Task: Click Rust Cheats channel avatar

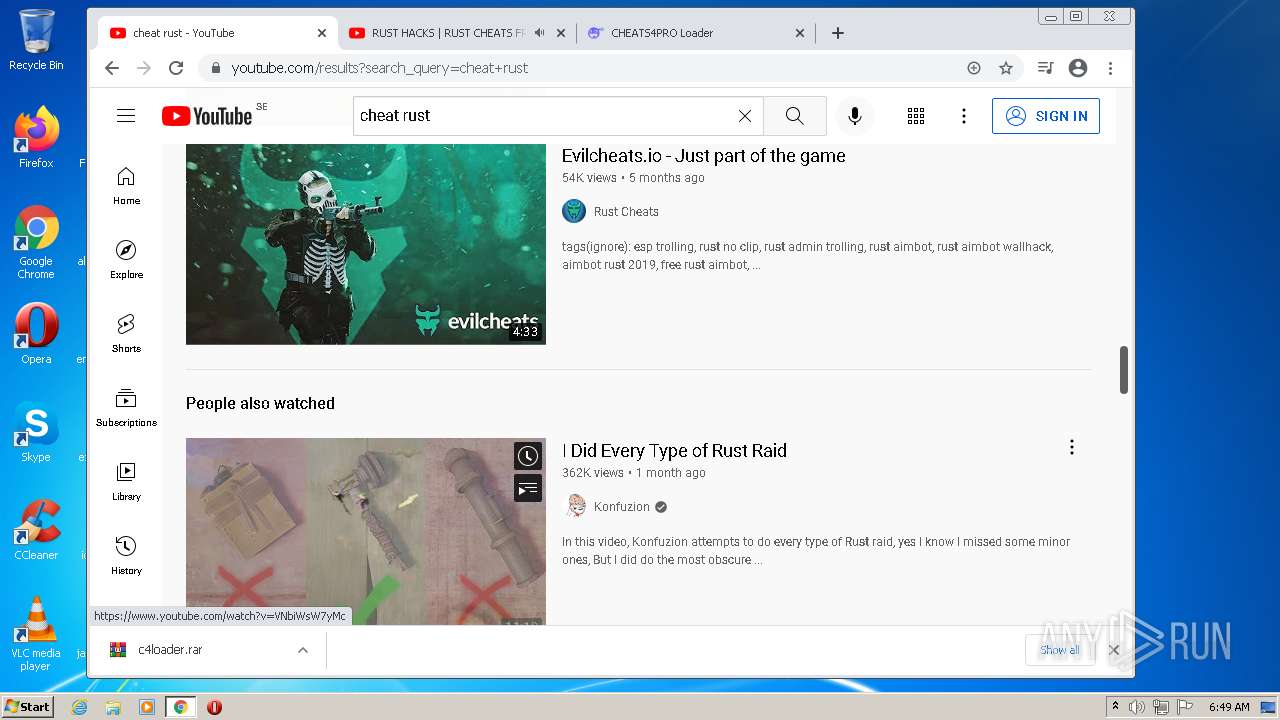Action: point(574,211)
